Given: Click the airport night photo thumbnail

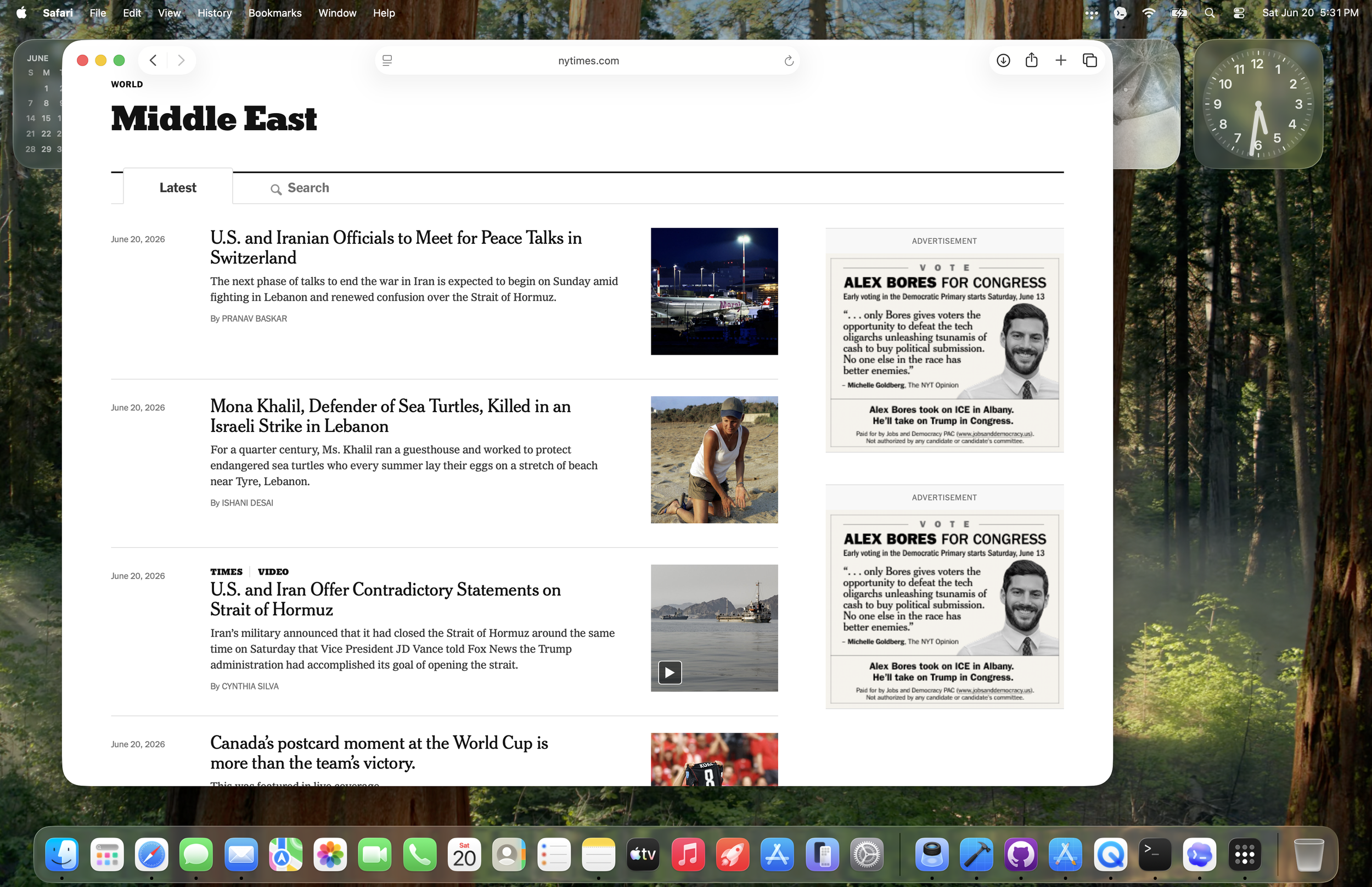Looking at the screenshot, I should 714,291.
